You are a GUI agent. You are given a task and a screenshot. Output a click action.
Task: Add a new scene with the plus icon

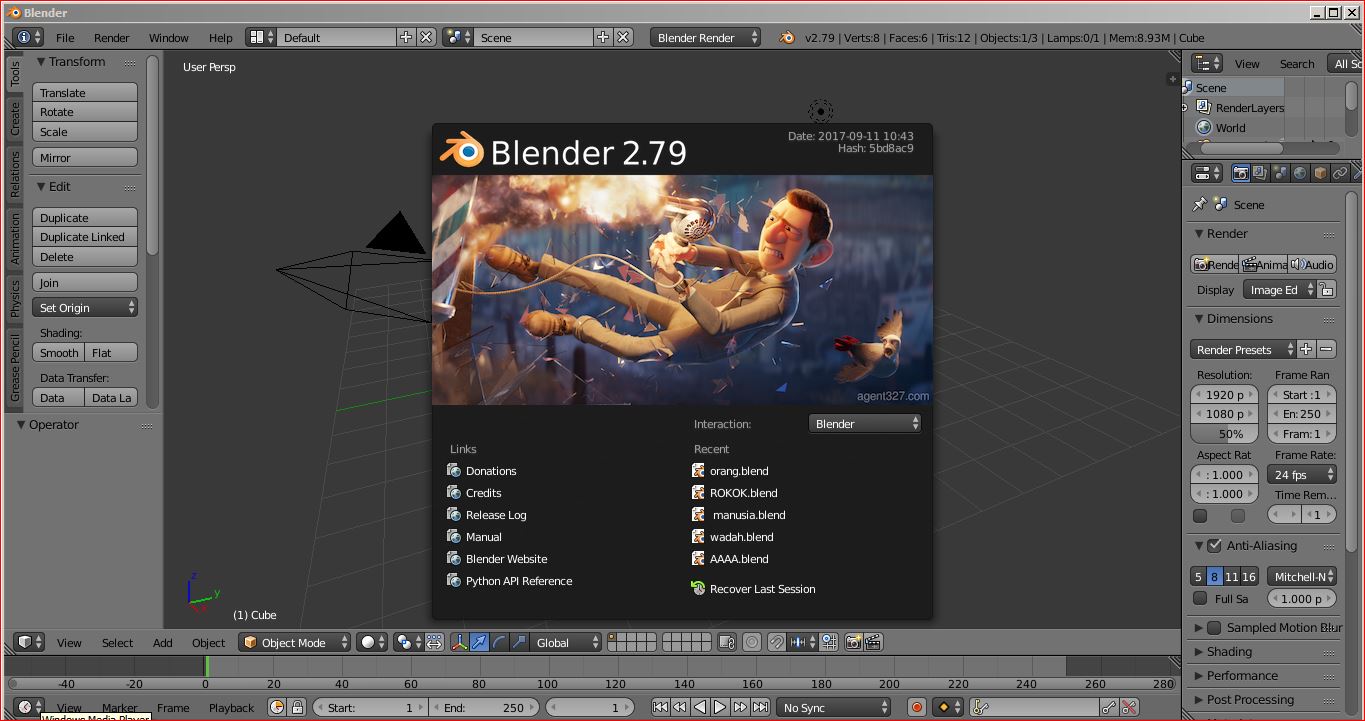click(x=603, y=37)
